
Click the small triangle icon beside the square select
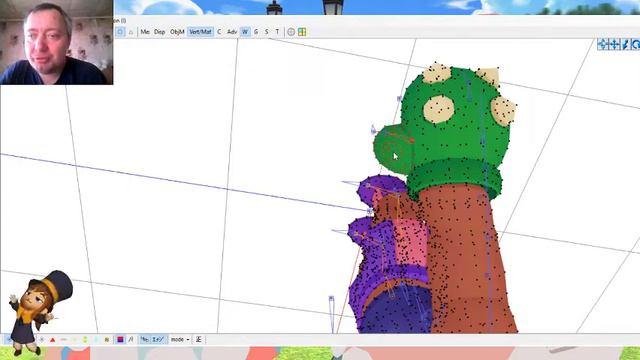[131, 32]
